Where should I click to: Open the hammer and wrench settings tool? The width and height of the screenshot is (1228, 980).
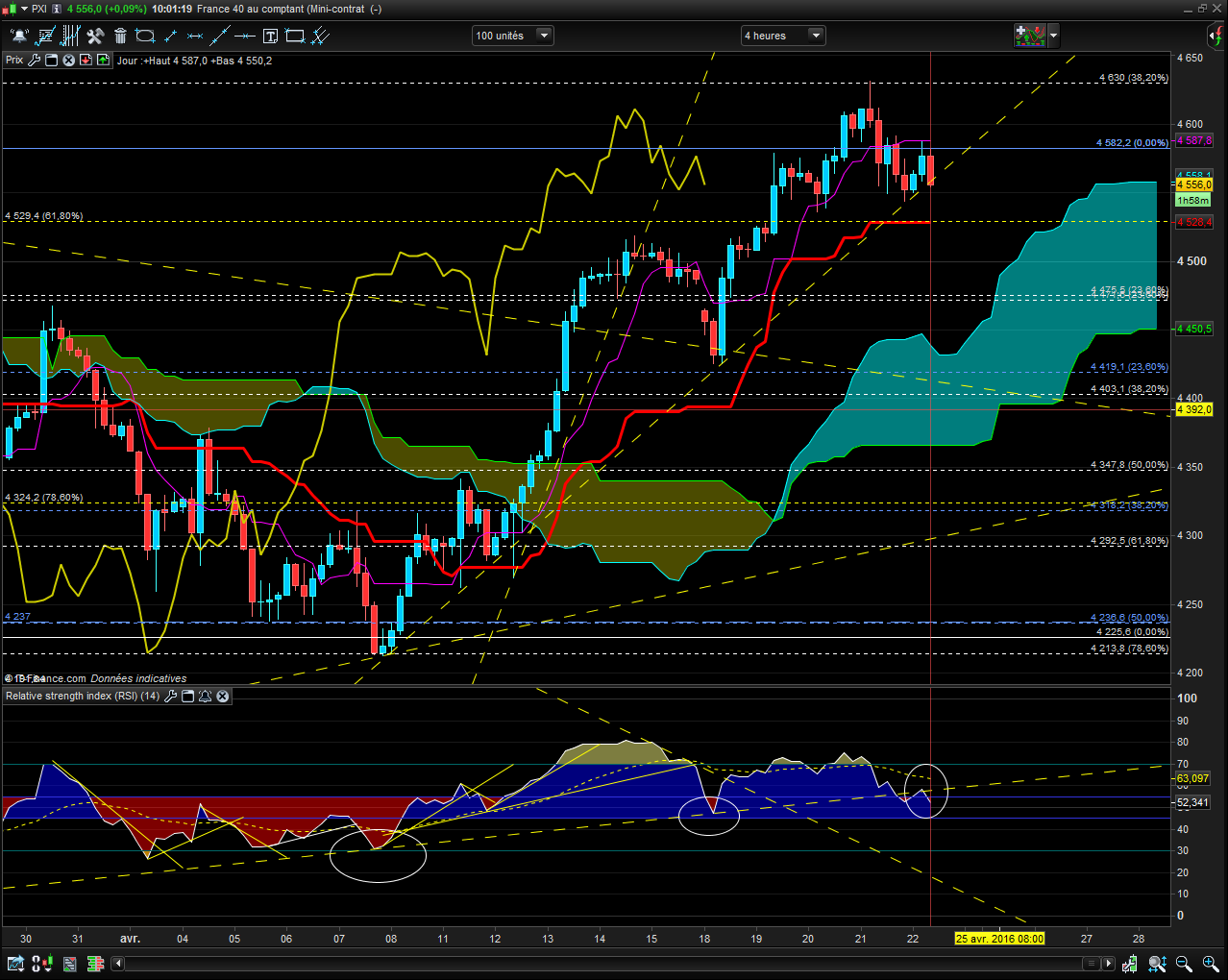point(95,37)
